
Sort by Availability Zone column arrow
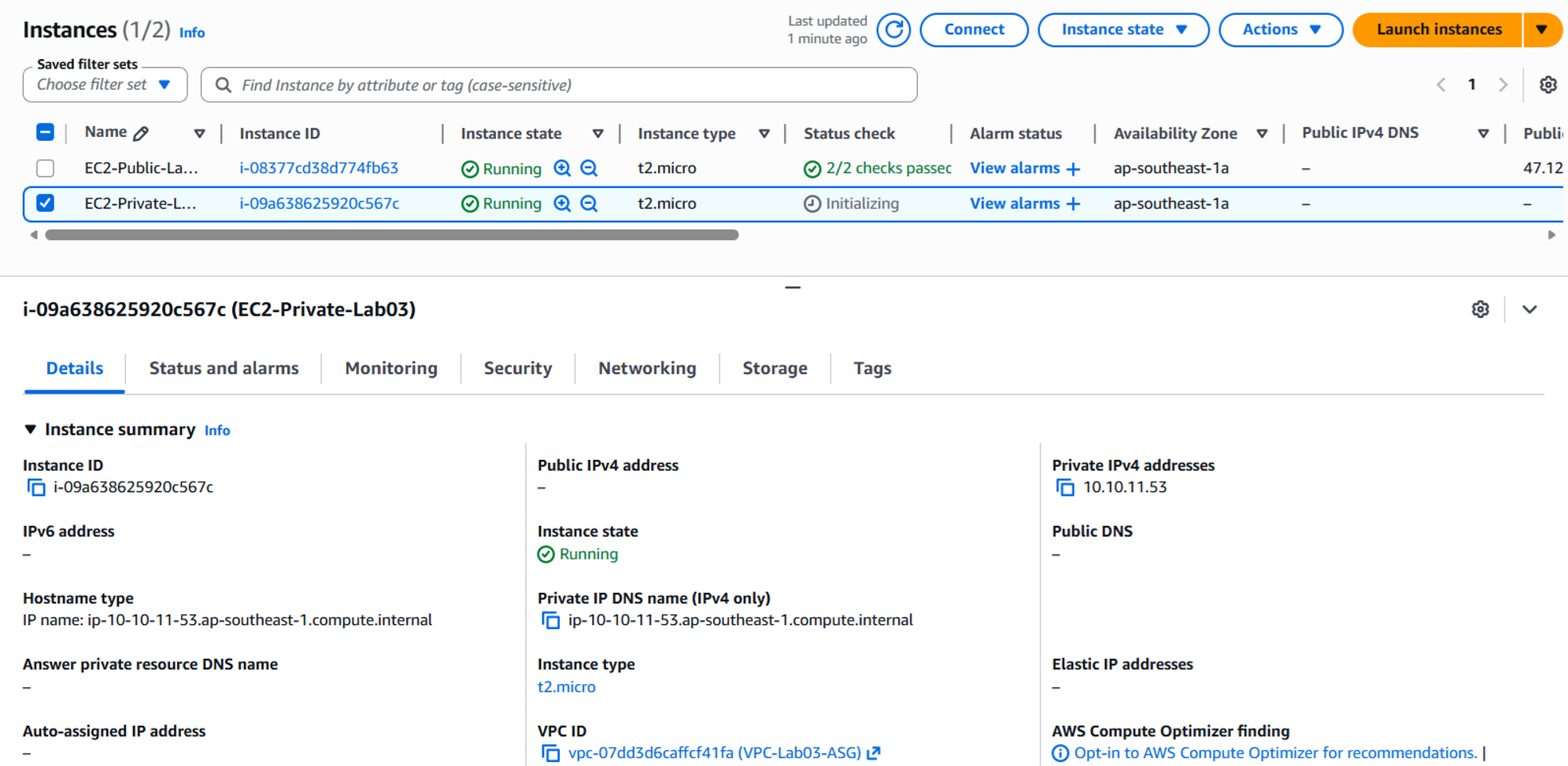tap(1262, 134)
